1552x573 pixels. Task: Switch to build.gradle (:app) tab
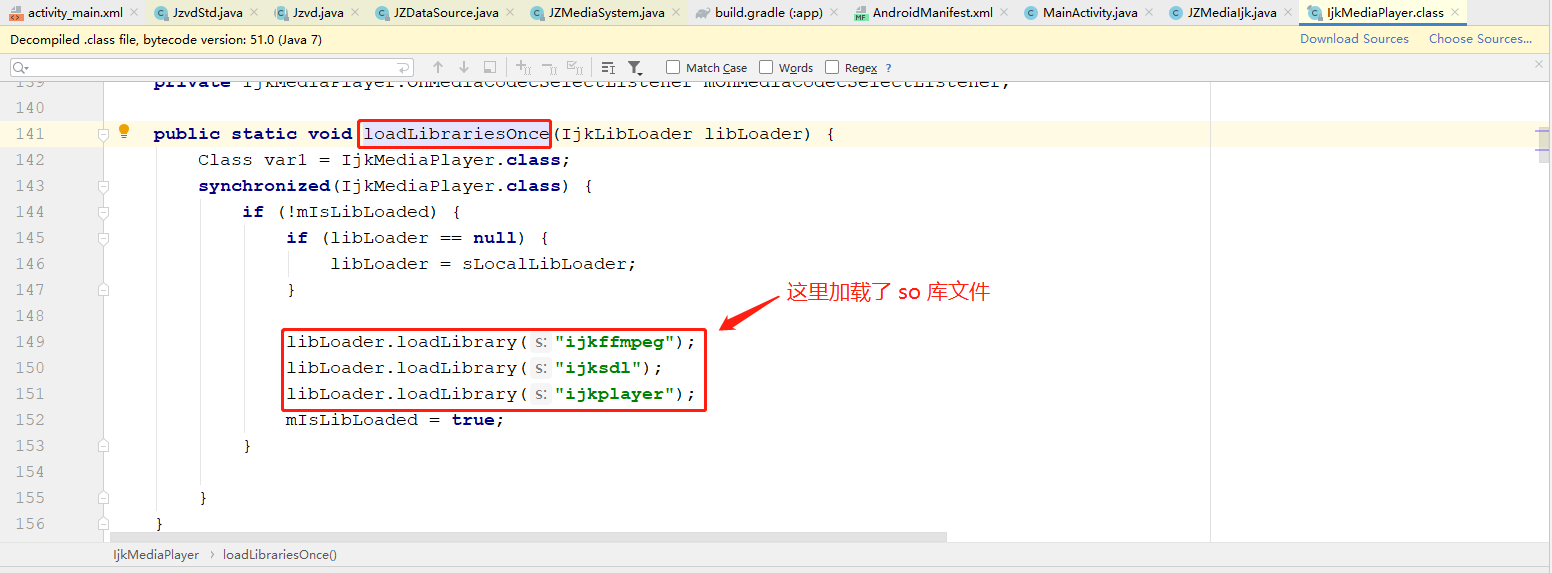tap(769, 13)
